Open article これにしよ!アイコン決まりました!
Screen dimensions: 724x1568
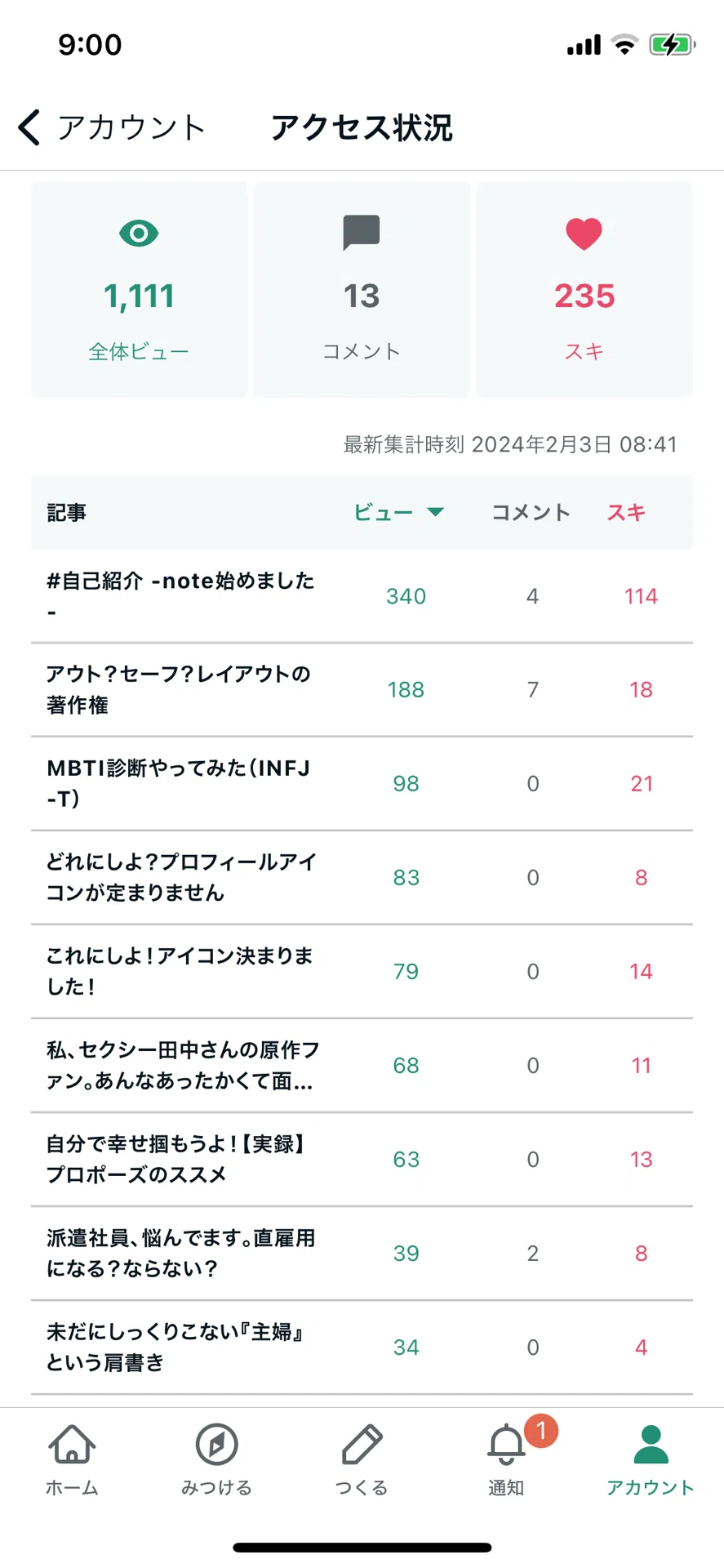click(x=362, y=972)
